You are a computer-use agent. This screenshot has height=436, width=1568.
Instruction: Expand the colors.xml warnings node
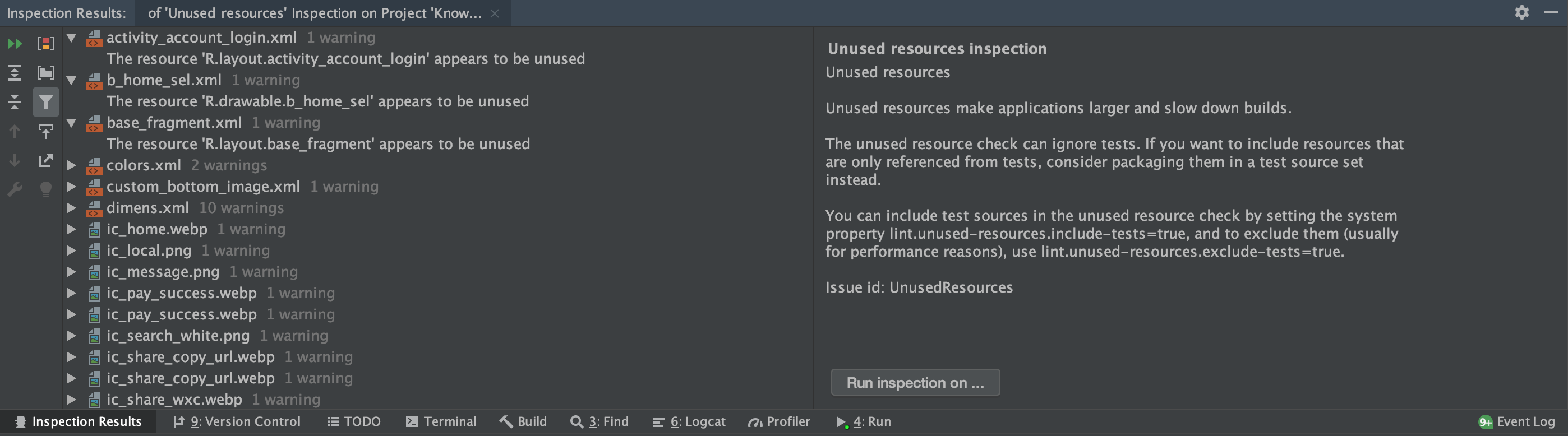[x=72, y=165]
